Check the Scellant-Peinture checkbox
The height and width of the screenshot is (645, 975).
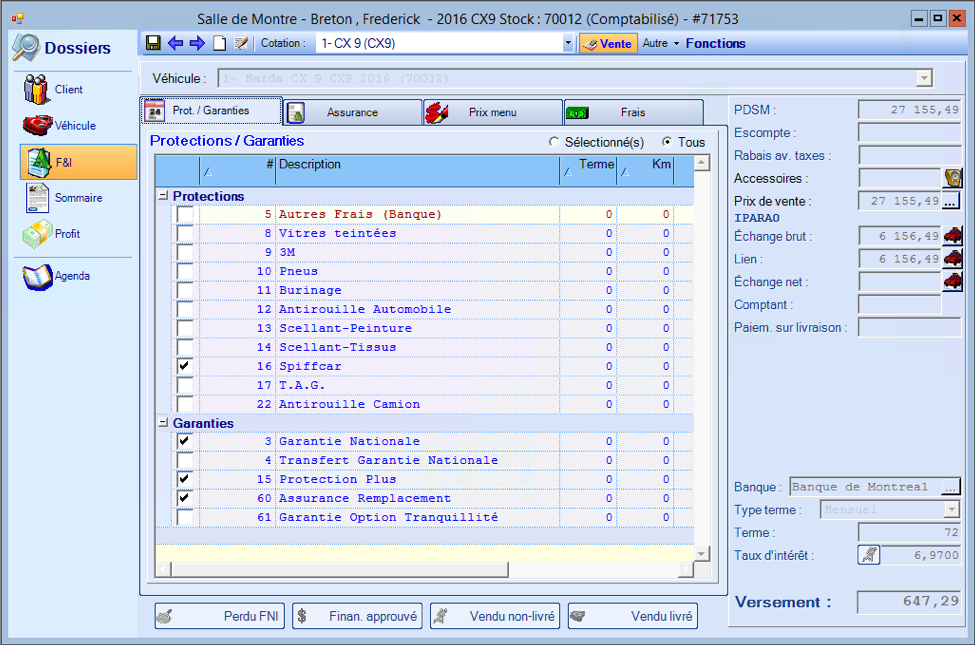185,328
